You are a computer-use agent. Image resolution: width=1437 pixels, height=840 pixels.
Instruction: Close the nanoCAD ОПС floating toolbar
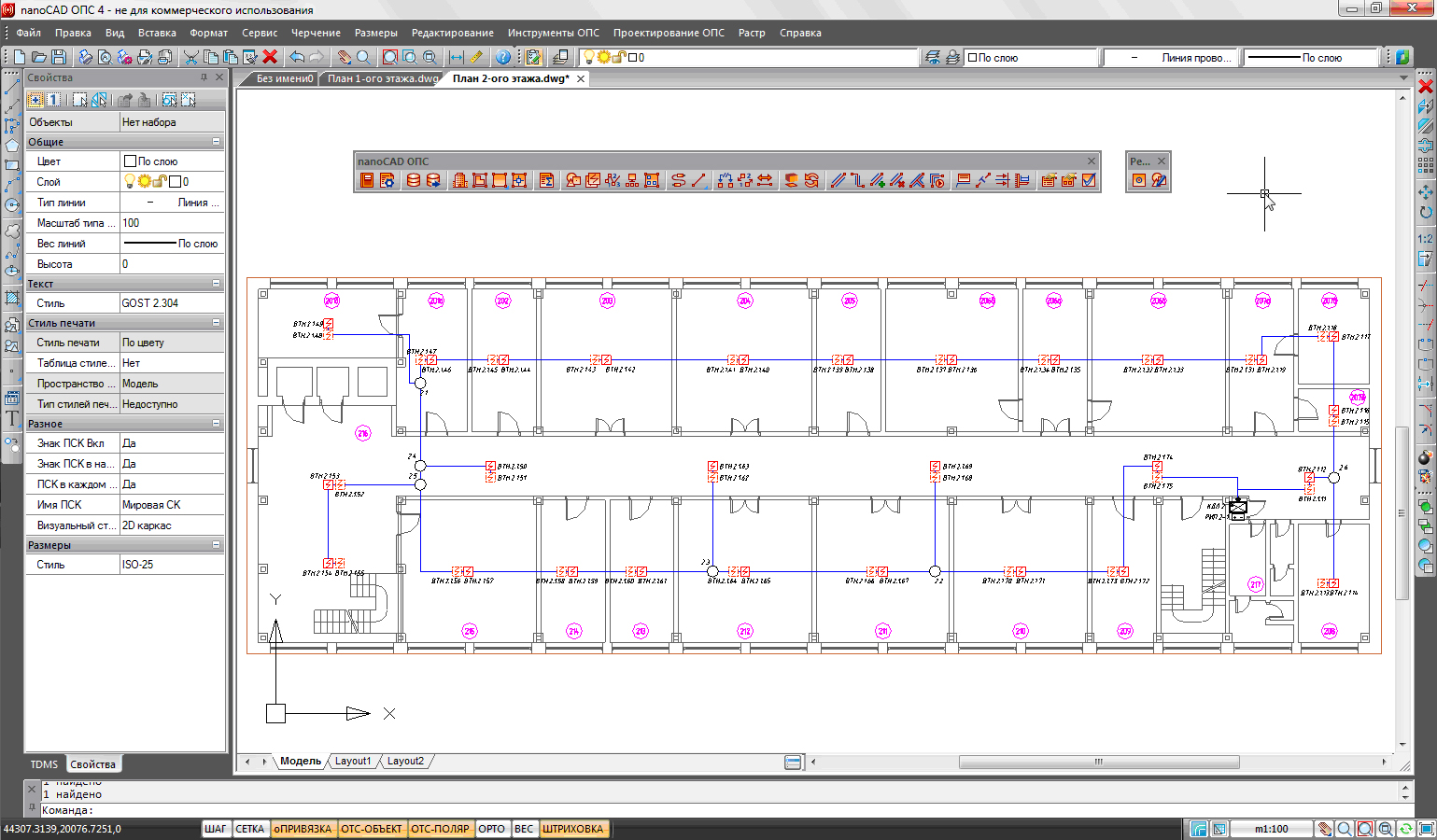[x=1091, y=161]
